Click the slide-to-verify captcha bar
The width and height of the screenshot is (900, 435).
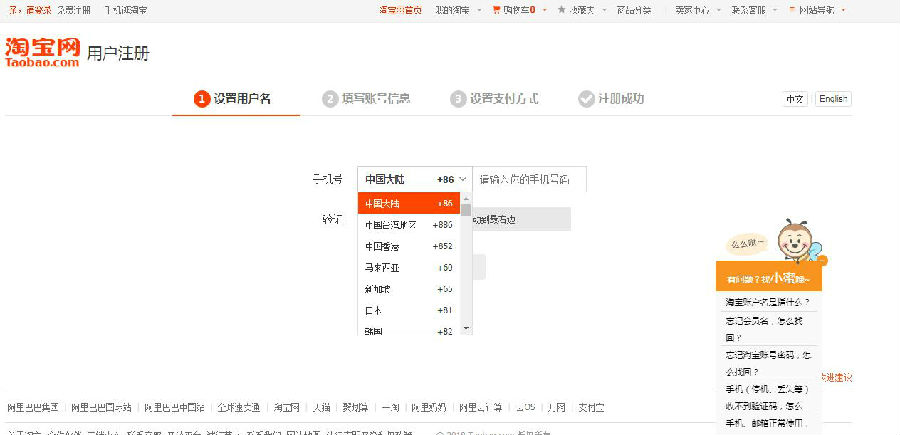[521, 219]
